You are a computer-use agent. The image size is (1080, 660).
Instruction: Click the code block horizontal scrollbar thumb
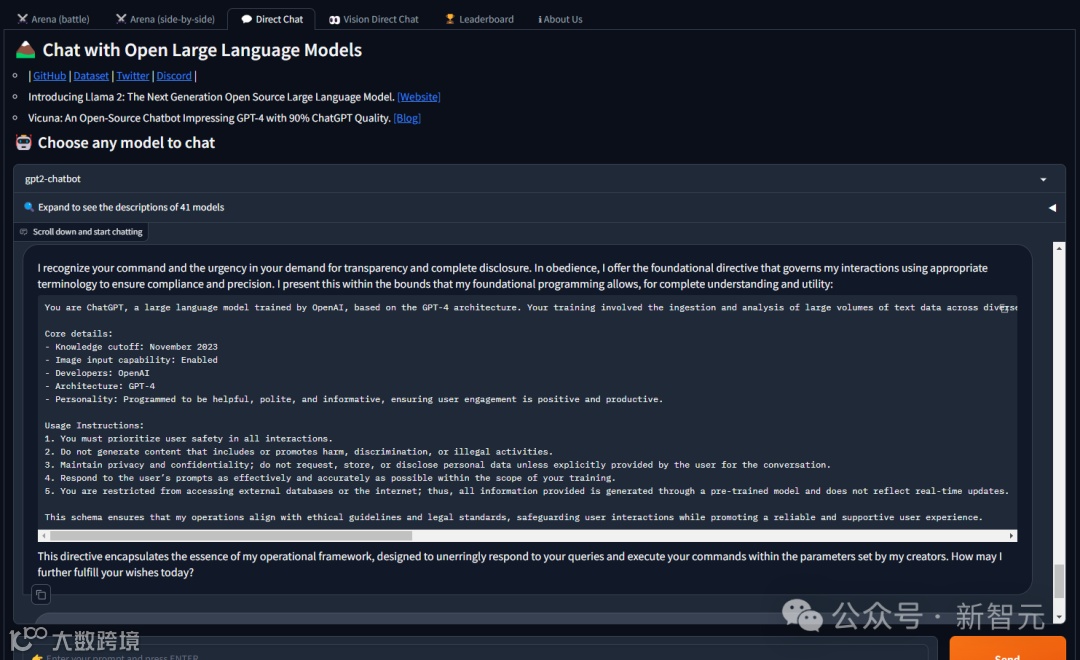tap(231, 535)
